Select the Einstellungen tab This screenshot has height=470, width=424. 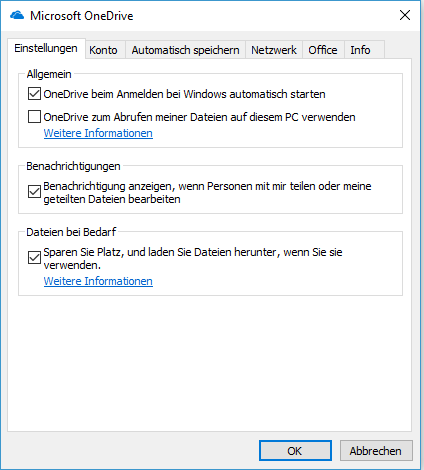pos(46,49)
